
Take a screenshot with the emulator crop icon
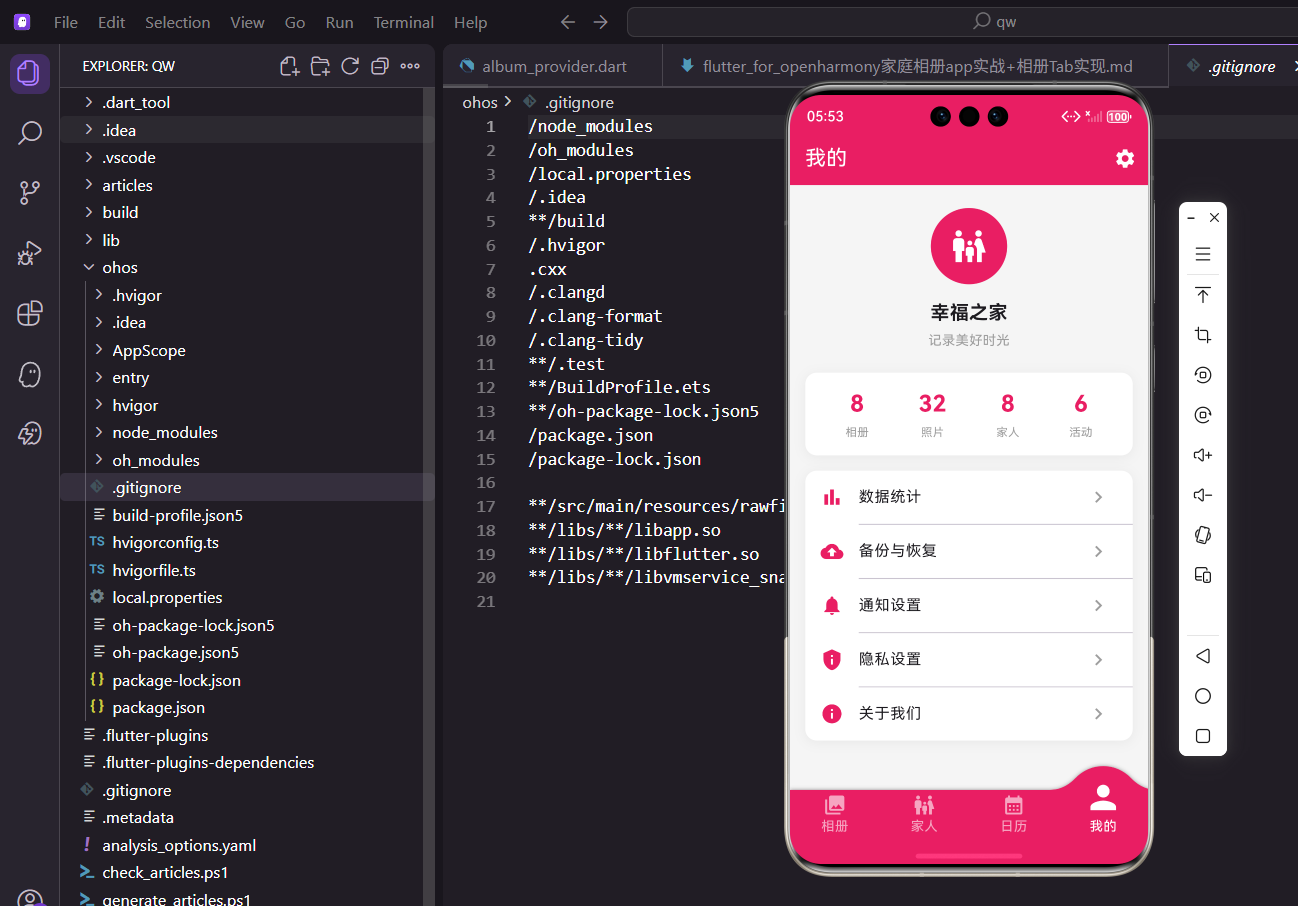click(1202, 335)
